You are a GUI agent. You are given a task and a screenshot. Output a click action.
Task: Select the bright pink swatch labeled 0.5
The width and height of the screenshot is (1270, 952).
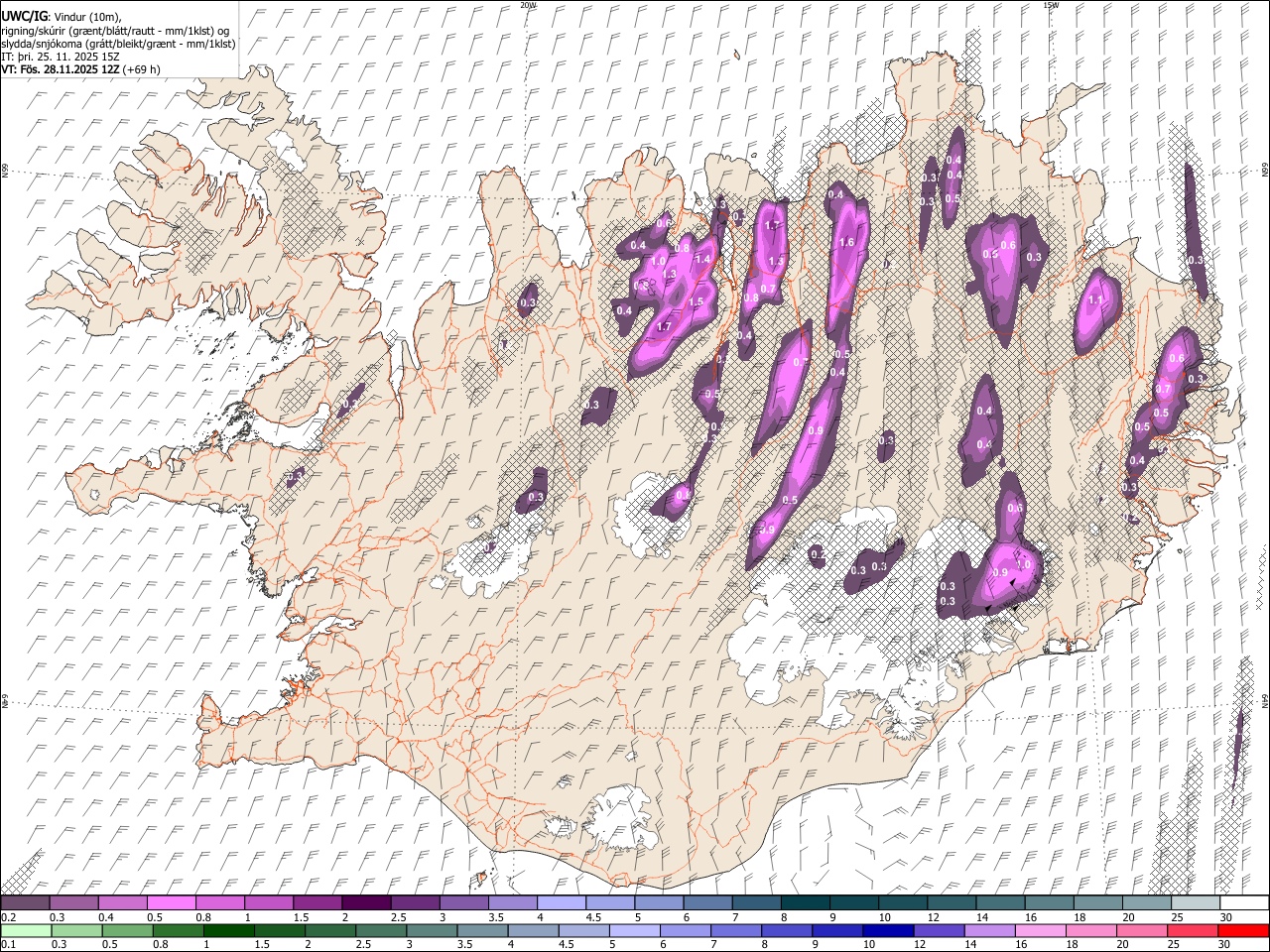pyautogui.click(x=171, y=903)
